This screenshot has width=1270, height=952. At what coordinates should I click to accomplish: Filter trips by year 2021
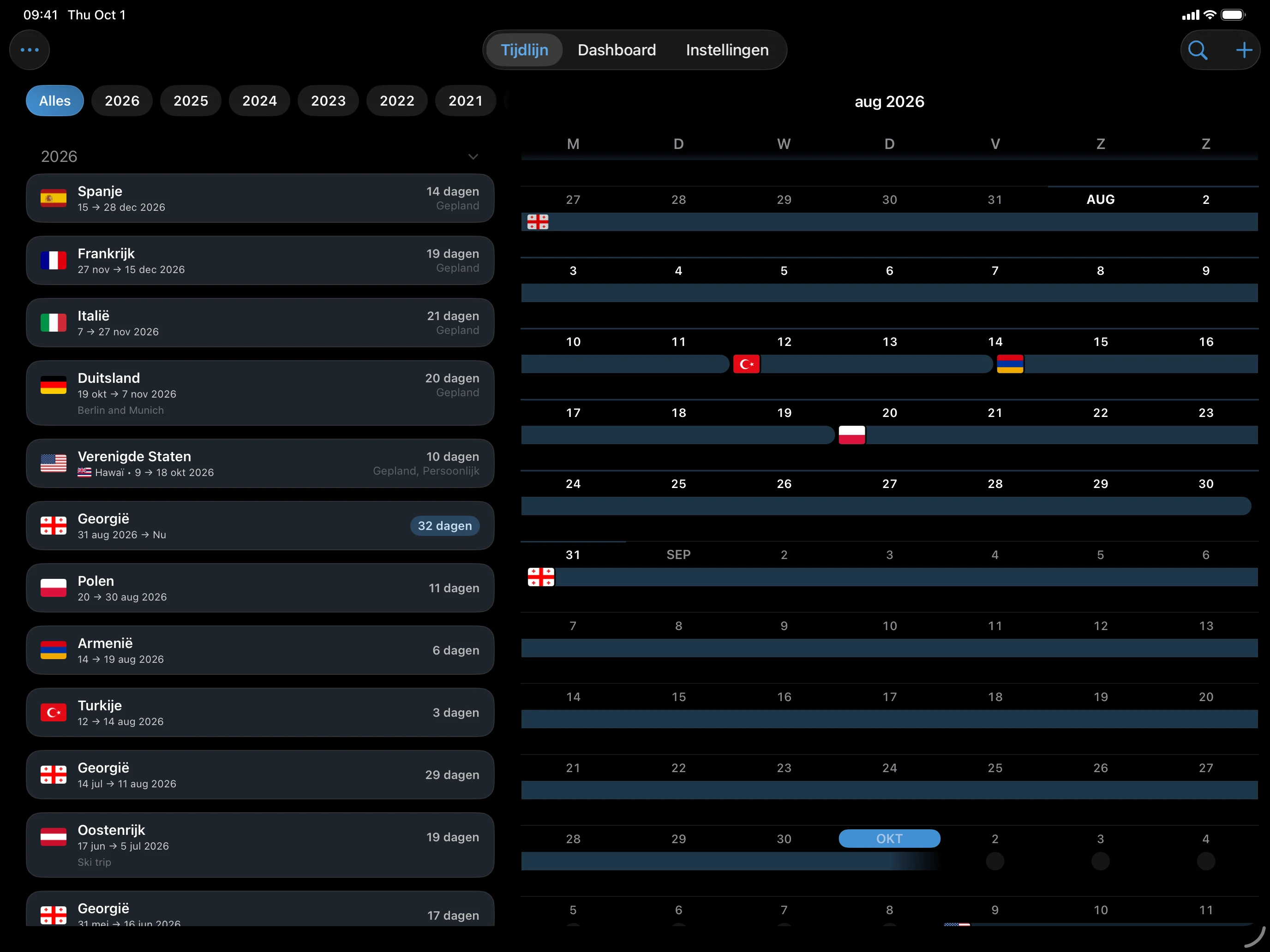click(466, 101)
